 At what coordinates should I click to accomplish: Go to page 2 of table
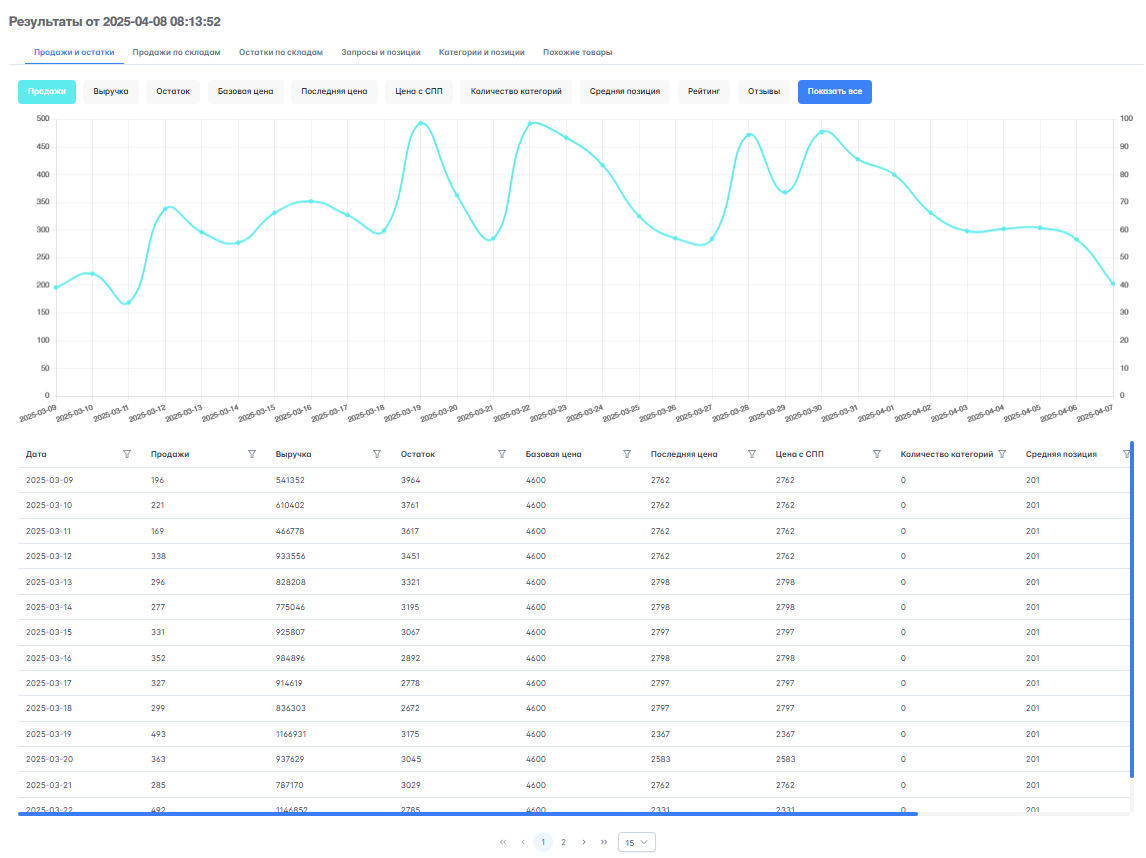pos(563,842)
